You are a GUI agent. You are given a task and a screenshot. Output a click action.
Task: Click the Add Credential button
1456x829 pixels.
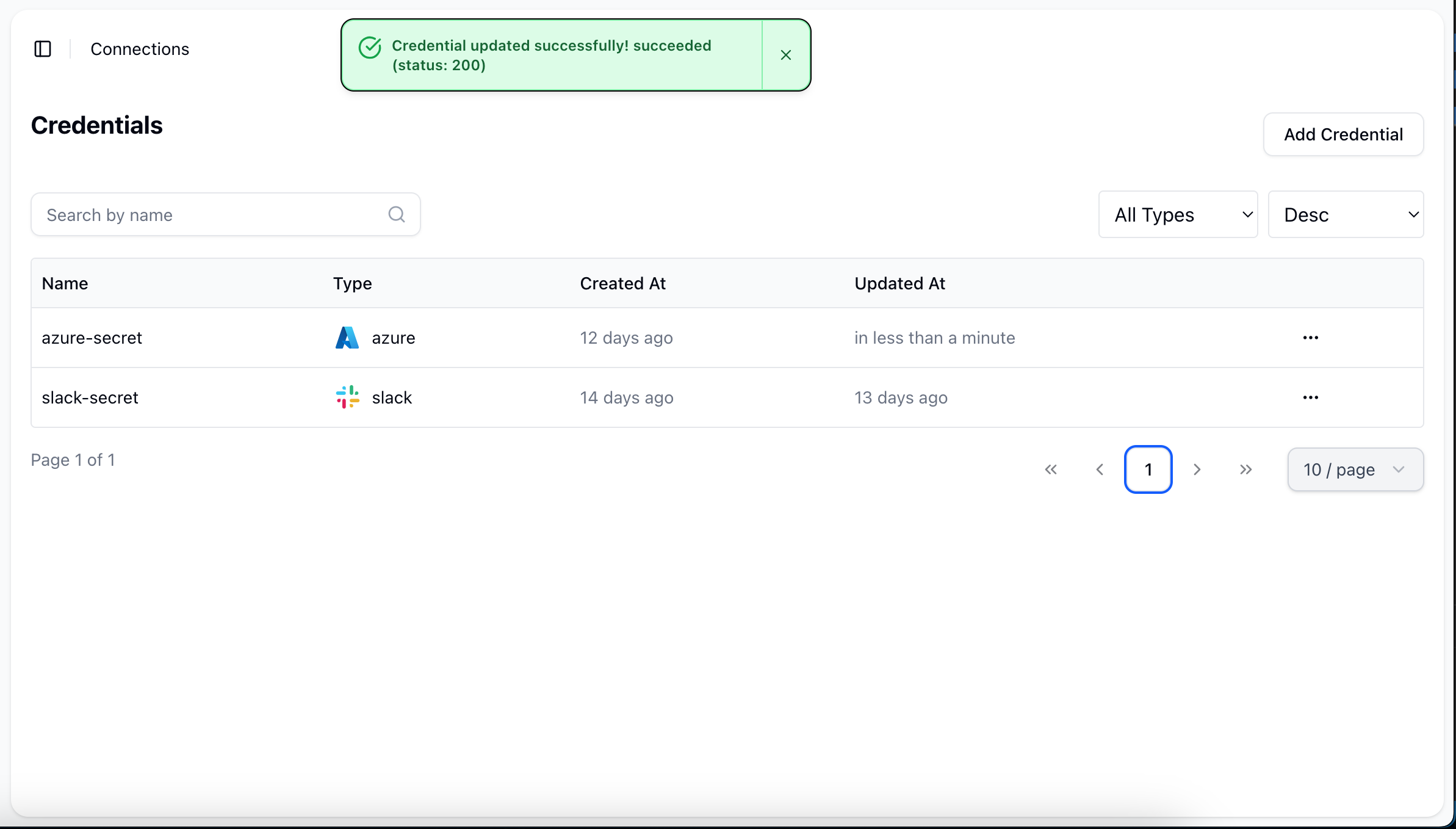click(x=1343, y=134)
